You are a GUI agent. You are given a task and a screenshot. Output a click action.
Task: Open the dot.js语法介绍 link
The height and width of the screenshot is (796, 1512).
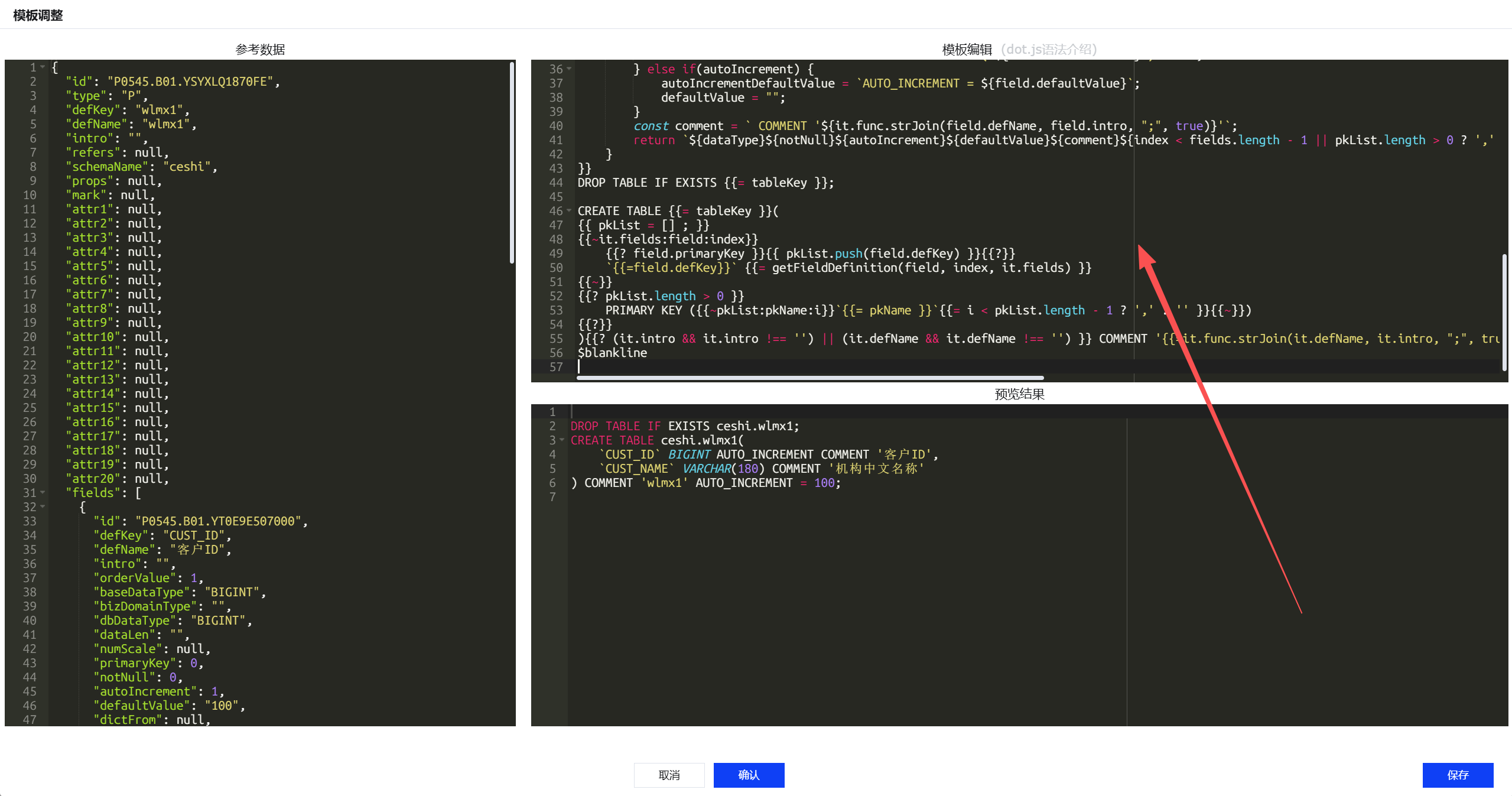coord(1049,49)
